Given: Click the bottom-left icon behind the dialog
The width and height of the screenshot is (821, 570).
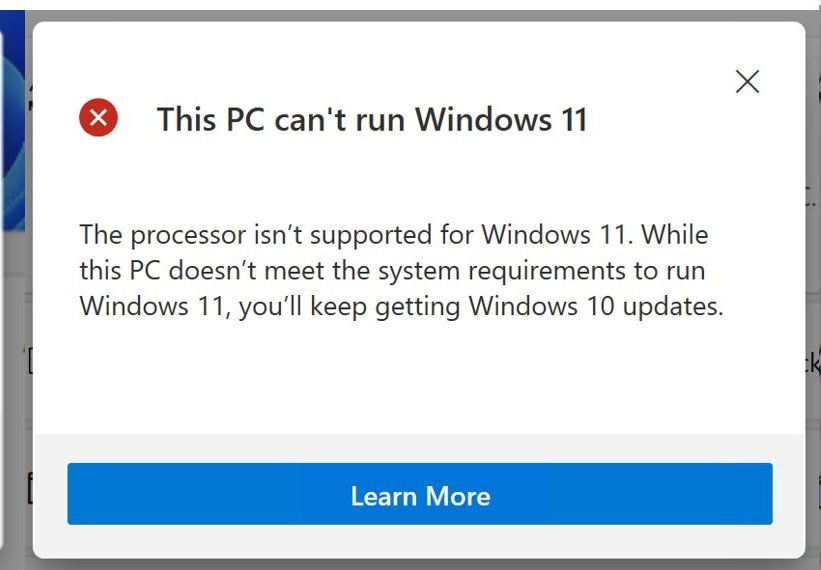Looking at the screenshot, I should 29,490.
